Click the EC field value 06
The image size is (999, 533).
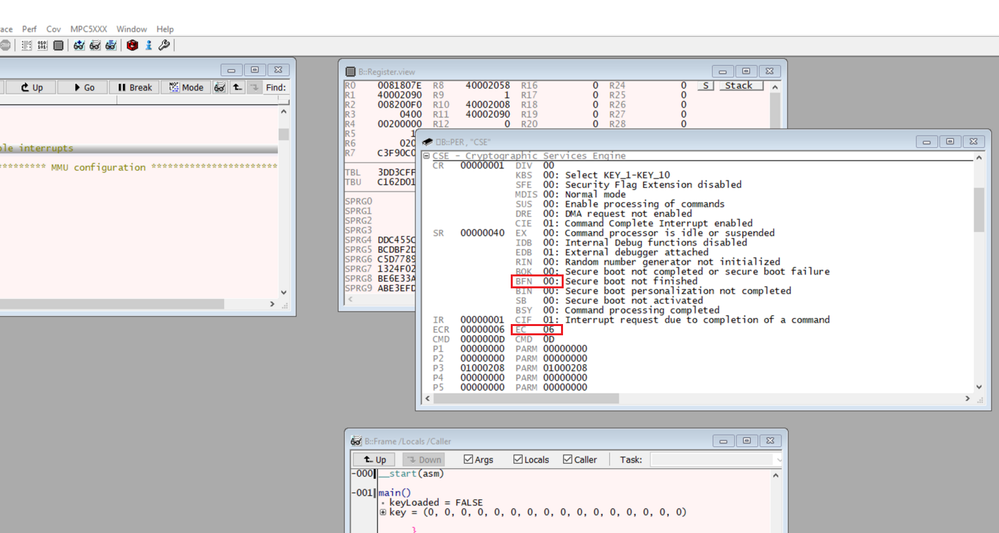pos(549,329)
